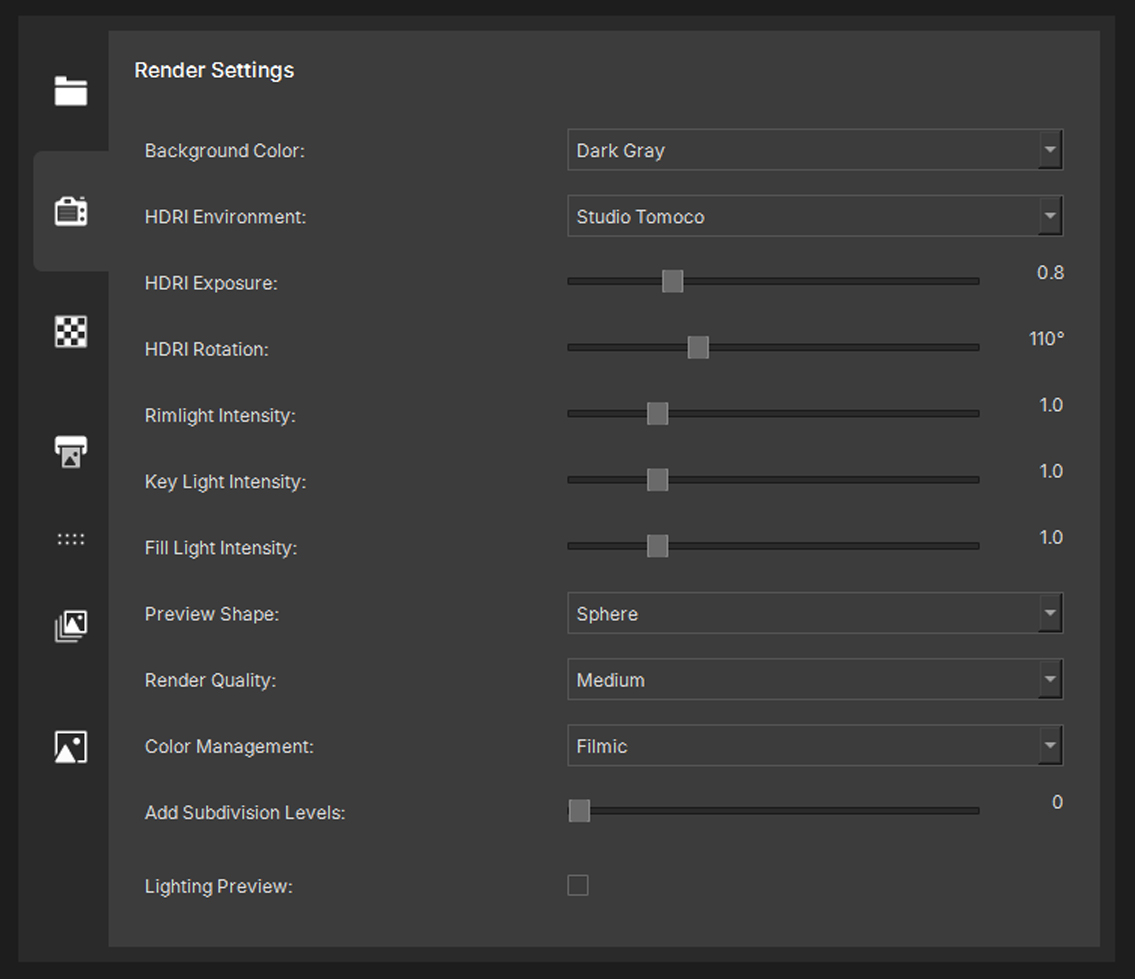Click the Add Subdivision Levels slider handle
Screen dimensions: 1135x979
point(579,811)
